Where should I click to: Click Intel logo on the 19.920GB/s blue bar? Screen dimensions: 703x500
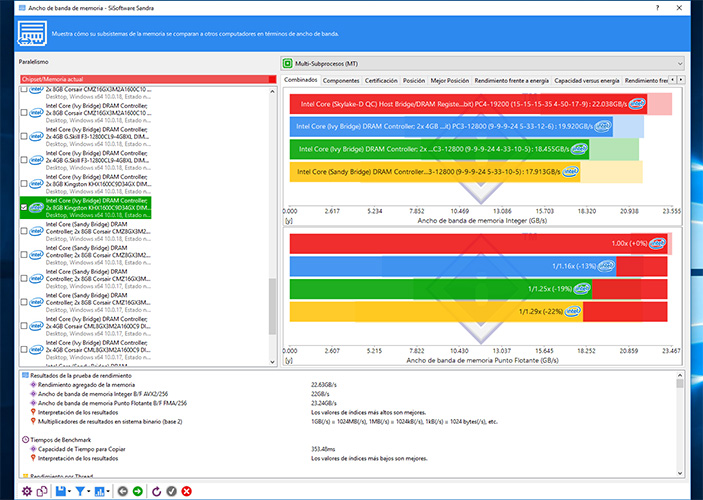603,126
